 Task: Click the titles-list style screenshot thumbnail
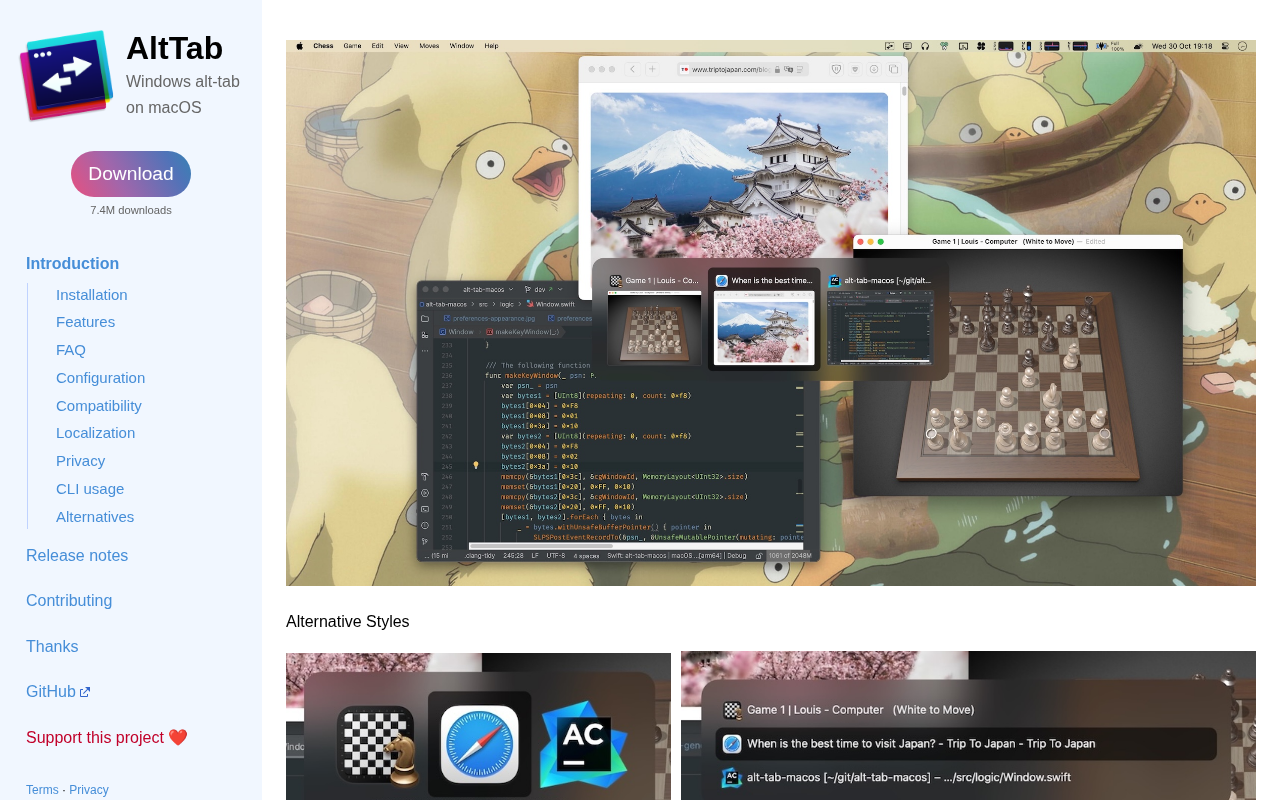[967, 726]
